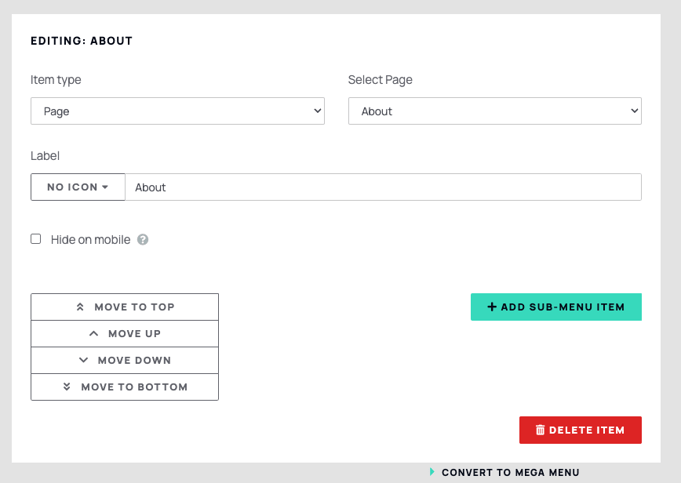Screen dimensions: 681x483
Task: Click the plus icon on Add Sub-Menu Item
Action: tap(492, 307)
